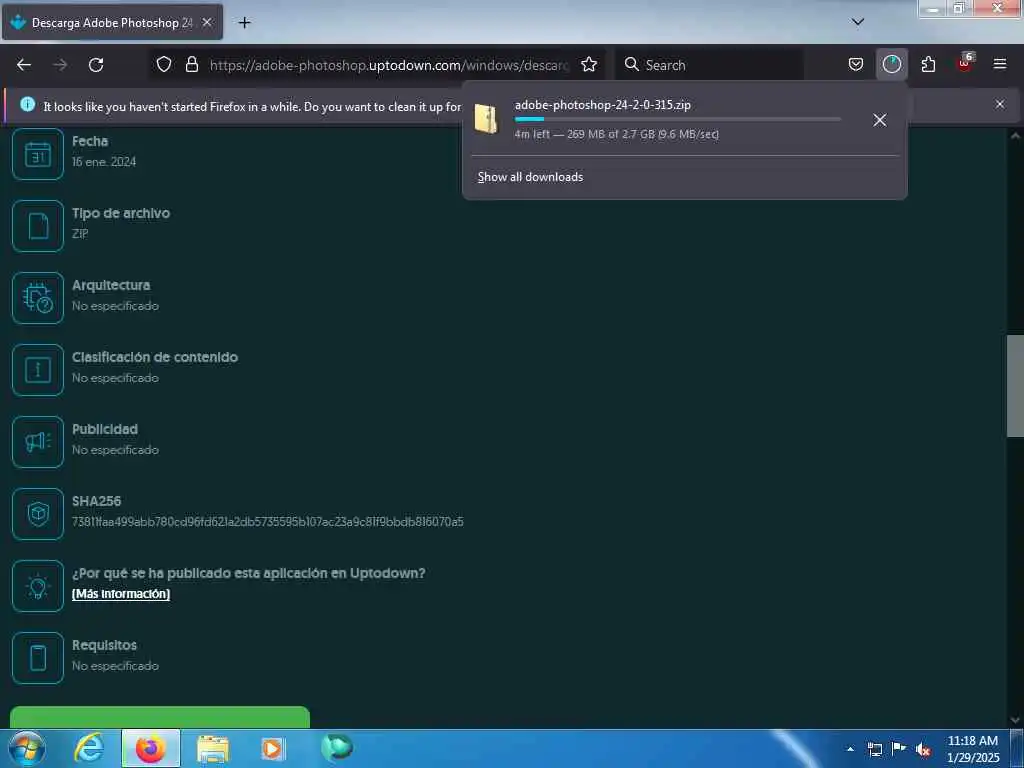Click the forward navigation arrow
Image resolution: width=1024 pixels, height=768 pixels.
click(60, 65)
